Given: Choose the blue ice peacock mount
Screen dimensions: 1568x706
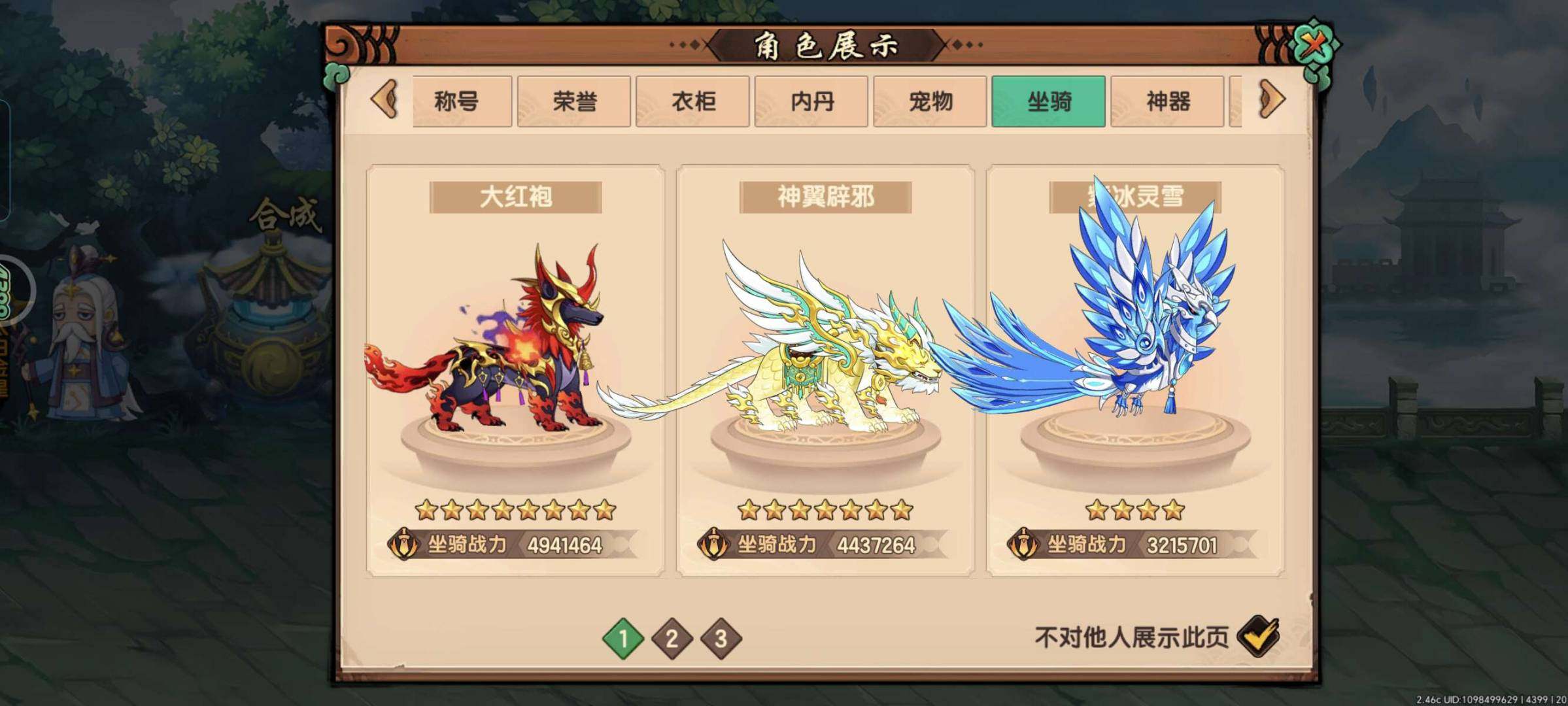Looking at the screenshot, I should tap(1092, 301).
